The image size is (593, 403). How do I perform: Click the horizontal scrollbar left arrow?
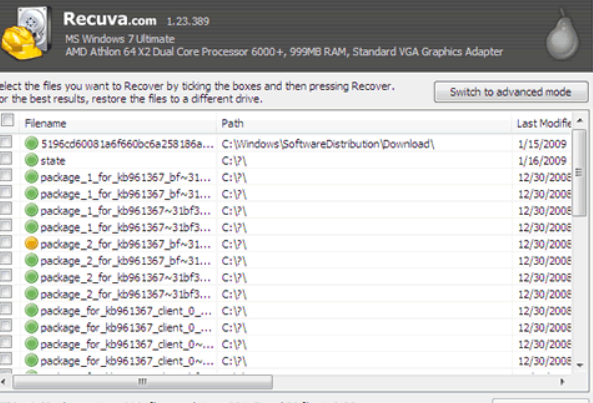tap(4, 382)
